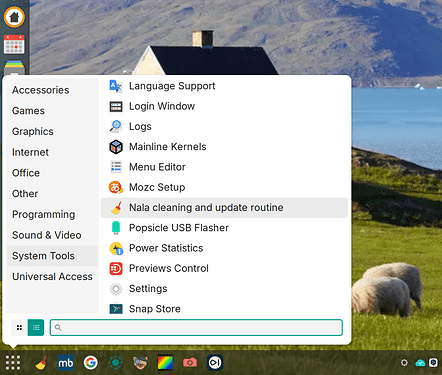This screenshot has height=375, width=442.
Task: Launch Mainline Kernels via its cube icon
Action: (116, 147)
